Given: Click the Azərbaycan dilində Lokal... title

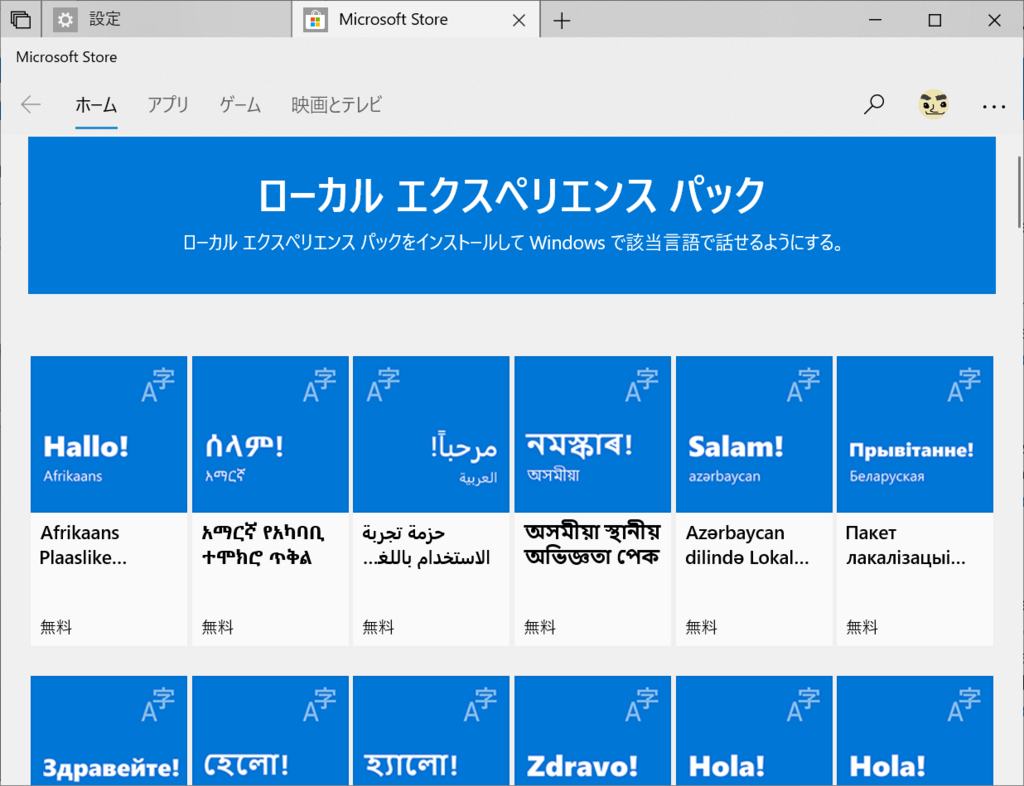Looking at the screenshot, I should pos(747,545).
